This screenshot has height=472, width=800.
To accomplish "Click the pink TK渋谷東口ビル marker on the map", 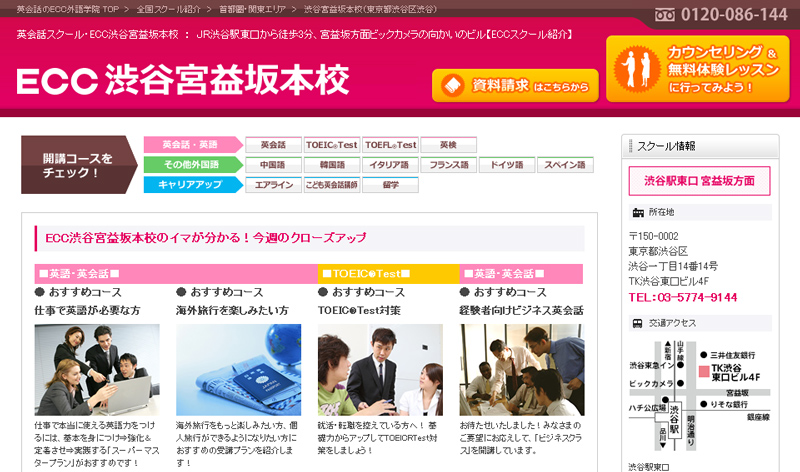I will (704, 371).
